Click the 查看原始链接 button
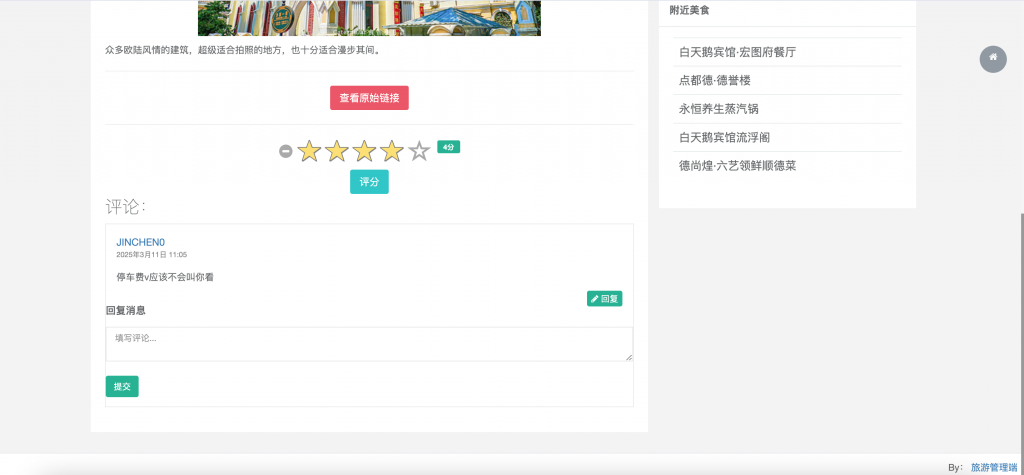 tap(369, 98)
